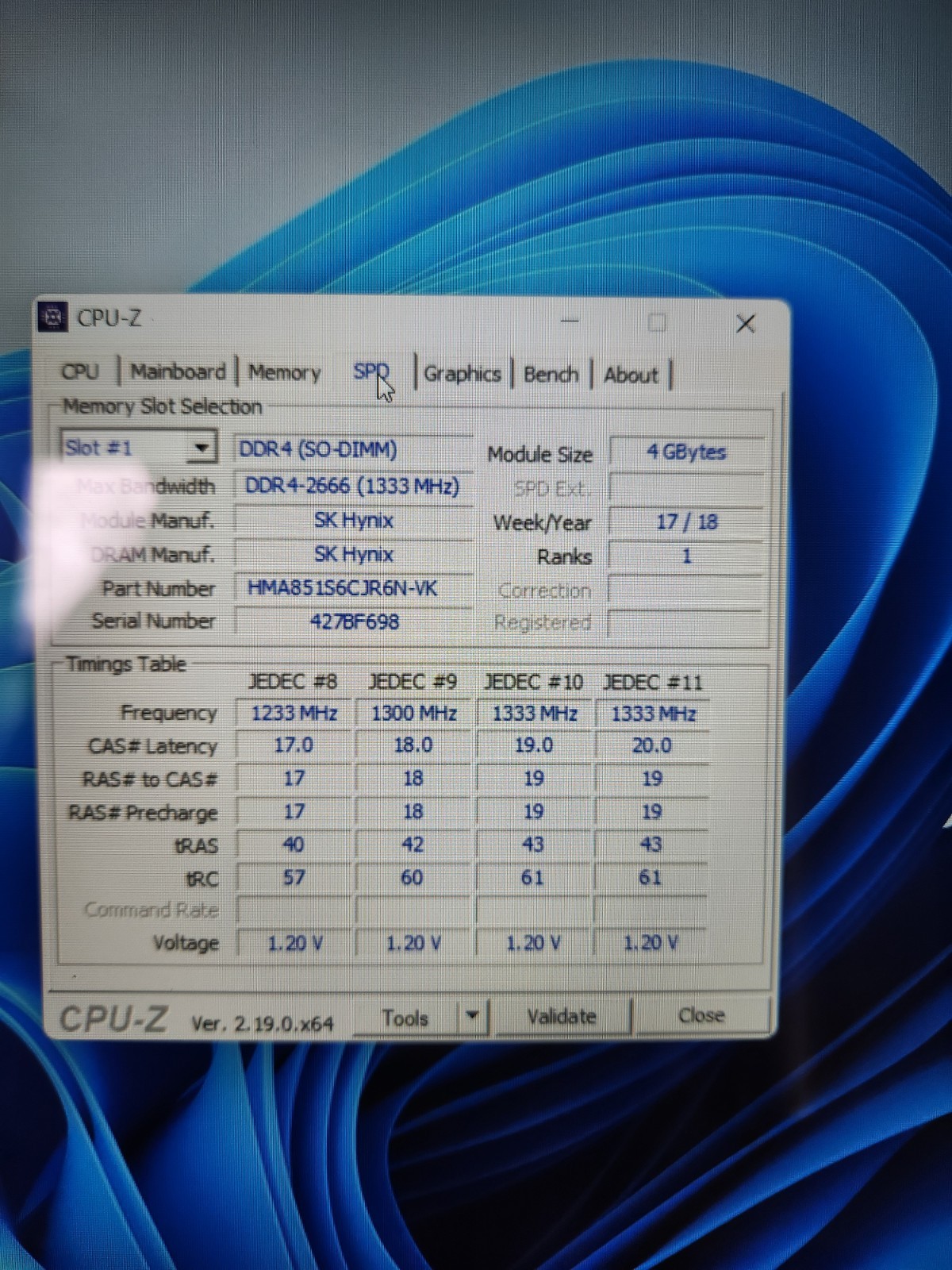This screenshot has width=952, height=1270.
Task: Click the version label Ver. 2.19.0.x64
Action: [x=262, y=1023]
